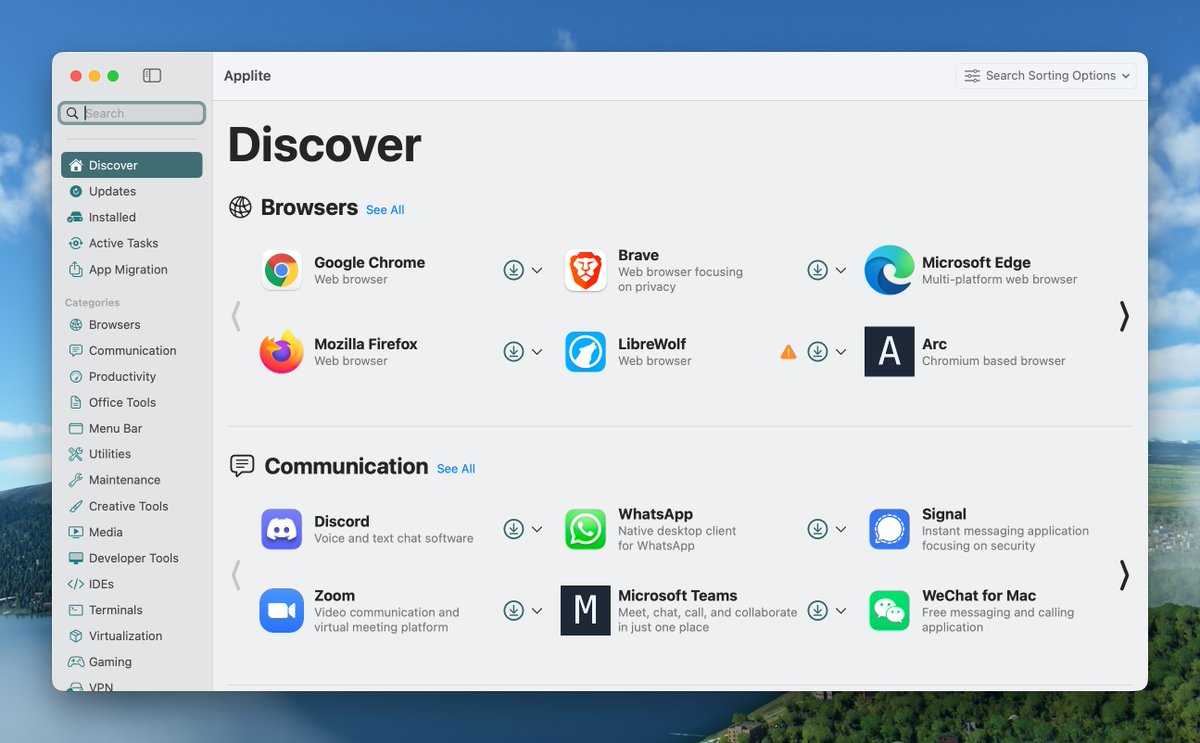Download Discord using its download icon
Image resolution: width=1200 pixels, height=743 pixels.
click(x=514, y=529)
